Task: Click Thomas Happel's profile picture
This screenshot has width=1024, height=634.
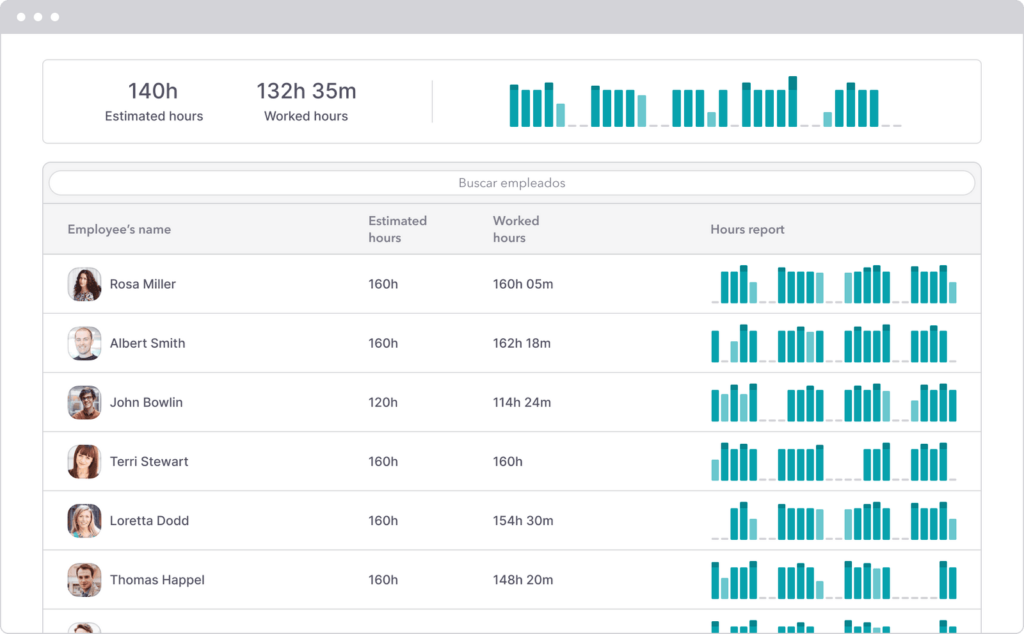Action: [84, 580]
